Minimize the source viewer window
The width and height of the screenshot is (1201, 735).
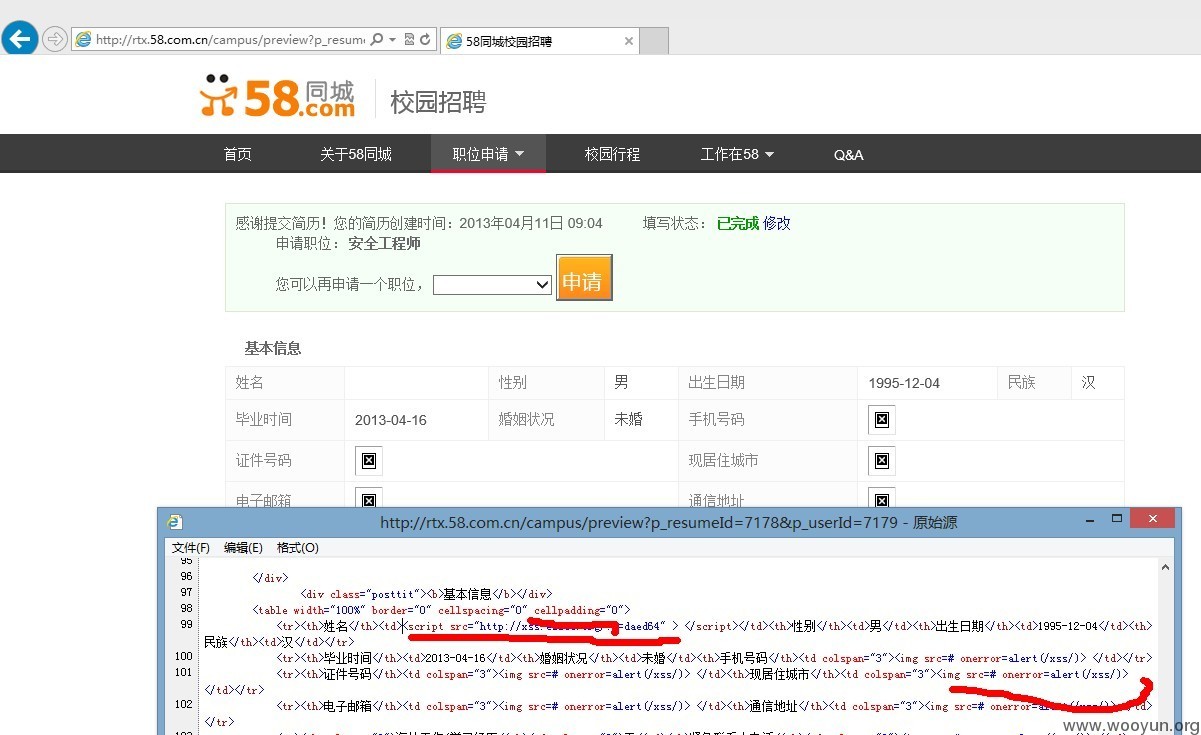click(1089, 519)
